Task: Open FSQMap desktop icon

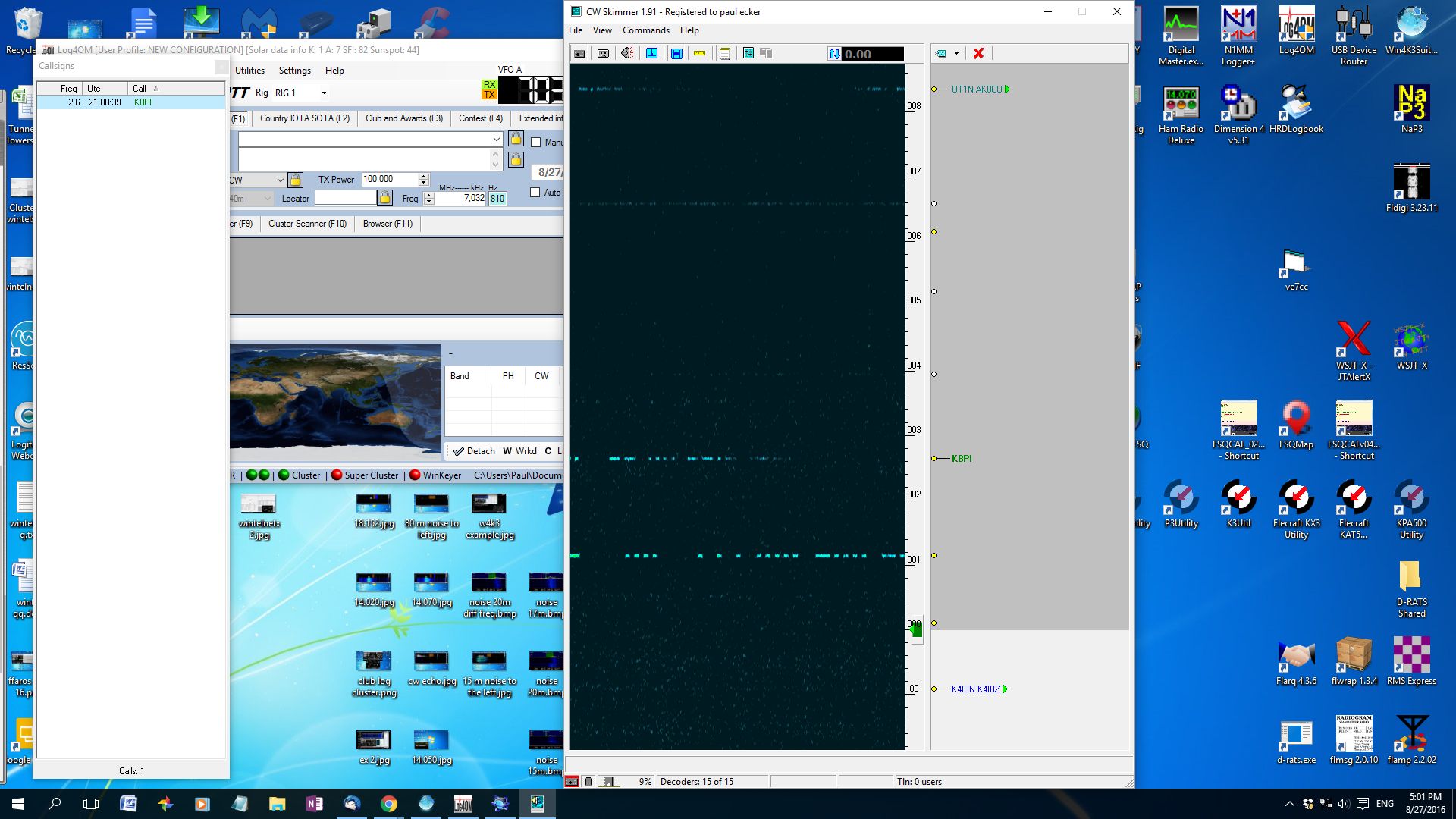Action: pyautogui.click(x=1296, y=425)
